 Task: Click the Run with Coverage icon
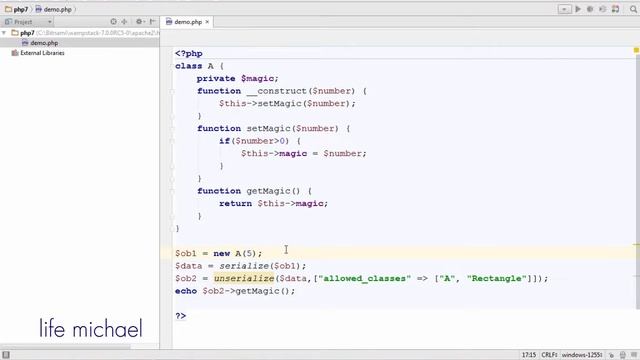point(602,9)
